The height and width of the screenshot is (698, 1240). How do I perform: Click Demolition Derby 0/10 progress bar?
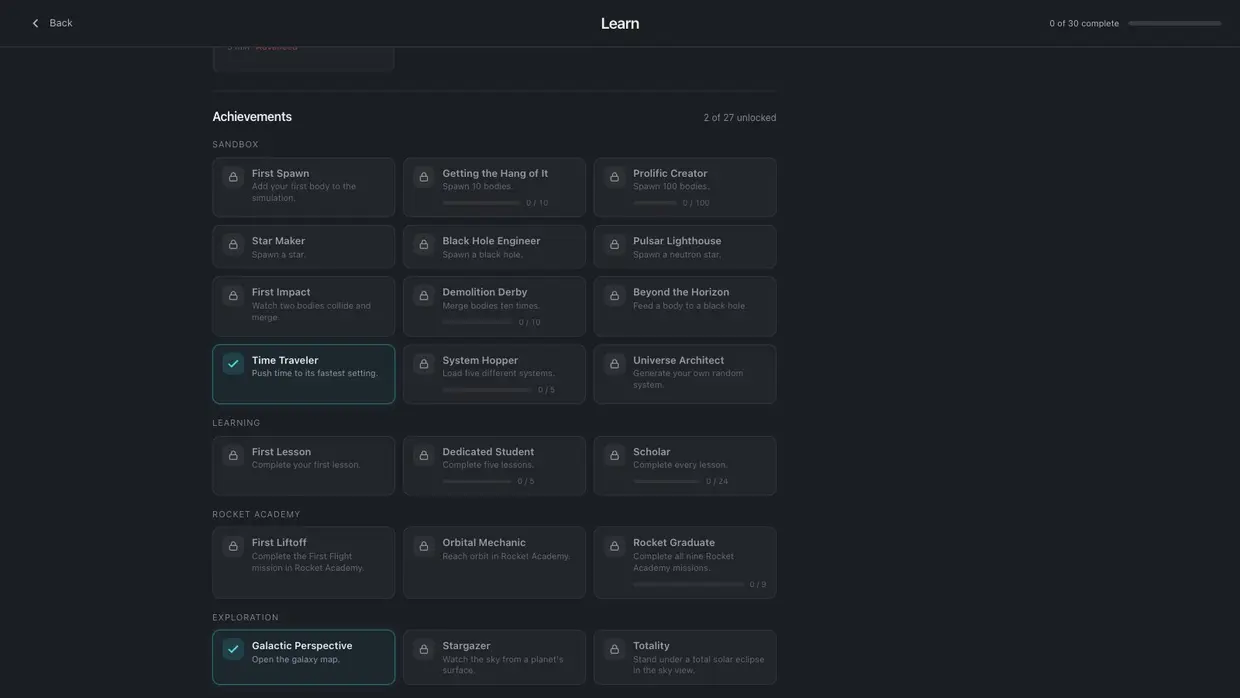pos(477,322)
